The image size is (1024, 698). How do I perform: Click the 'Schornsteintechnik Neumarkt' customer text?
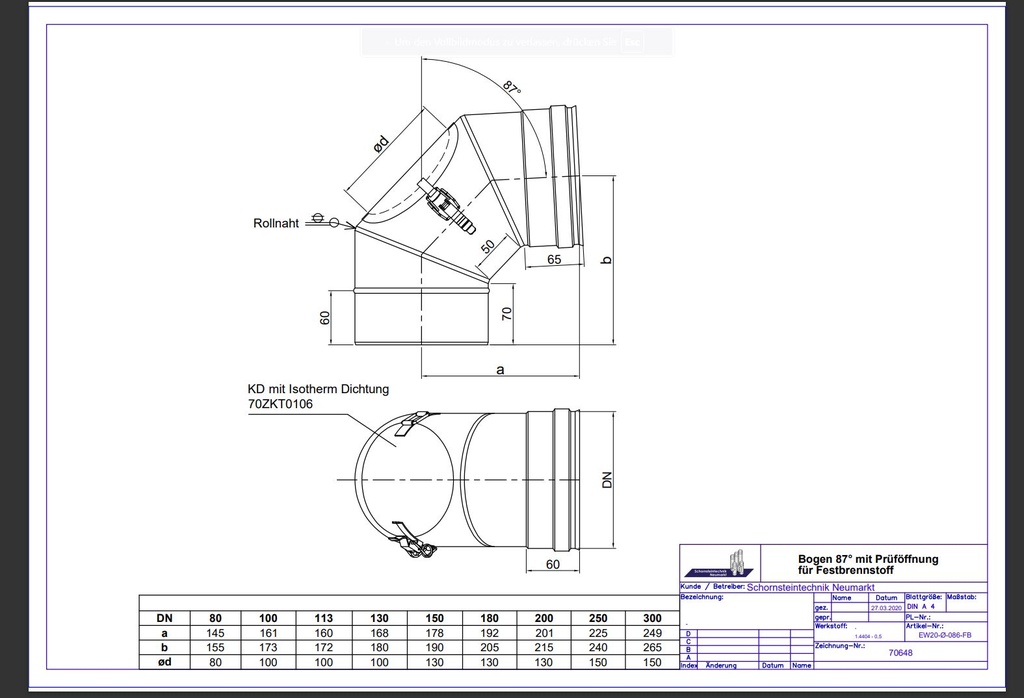click(810, 587)
